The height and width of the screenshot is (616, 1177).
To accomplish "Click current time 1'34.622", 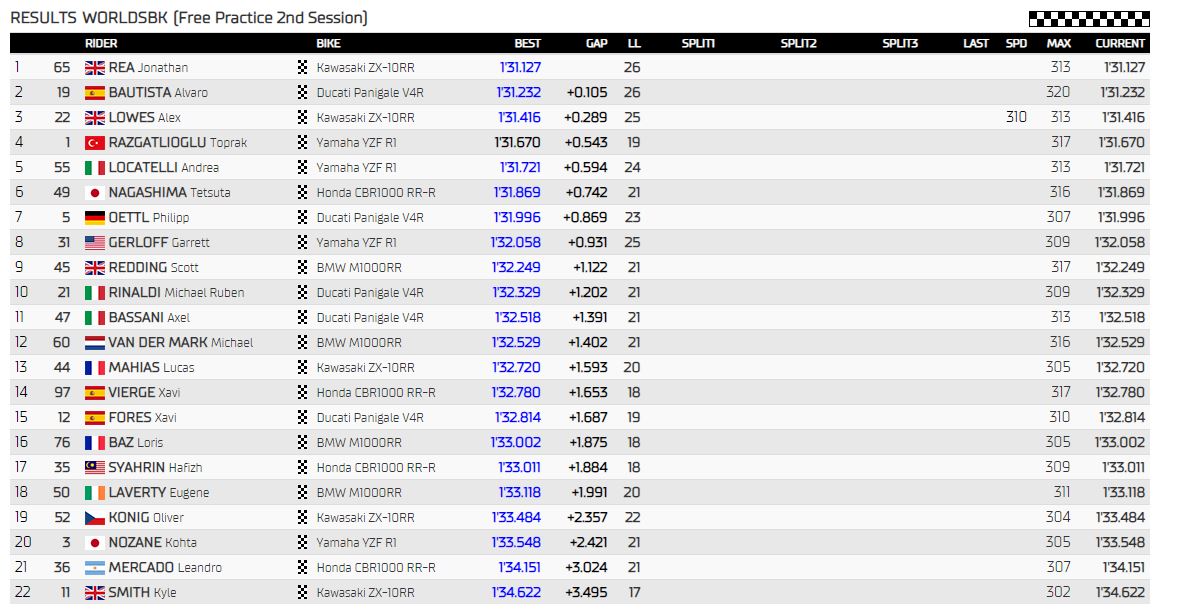I will click(x=1121, y=593).
